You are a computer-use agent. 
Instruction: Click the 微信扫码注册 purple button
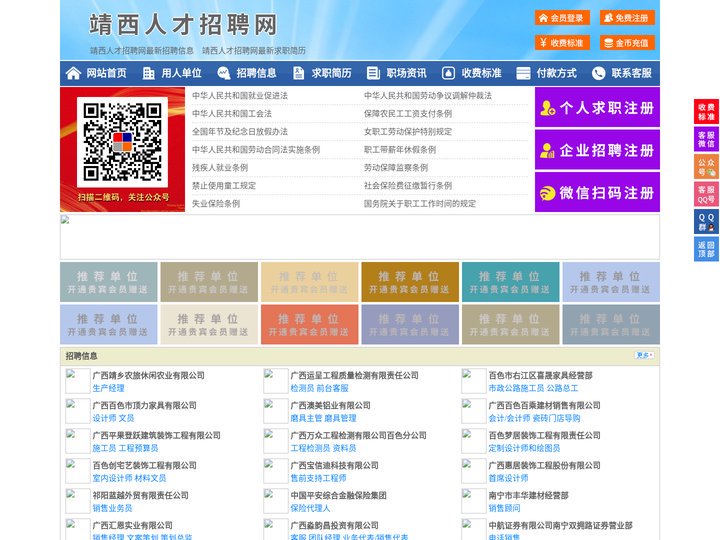coord(597,192)
